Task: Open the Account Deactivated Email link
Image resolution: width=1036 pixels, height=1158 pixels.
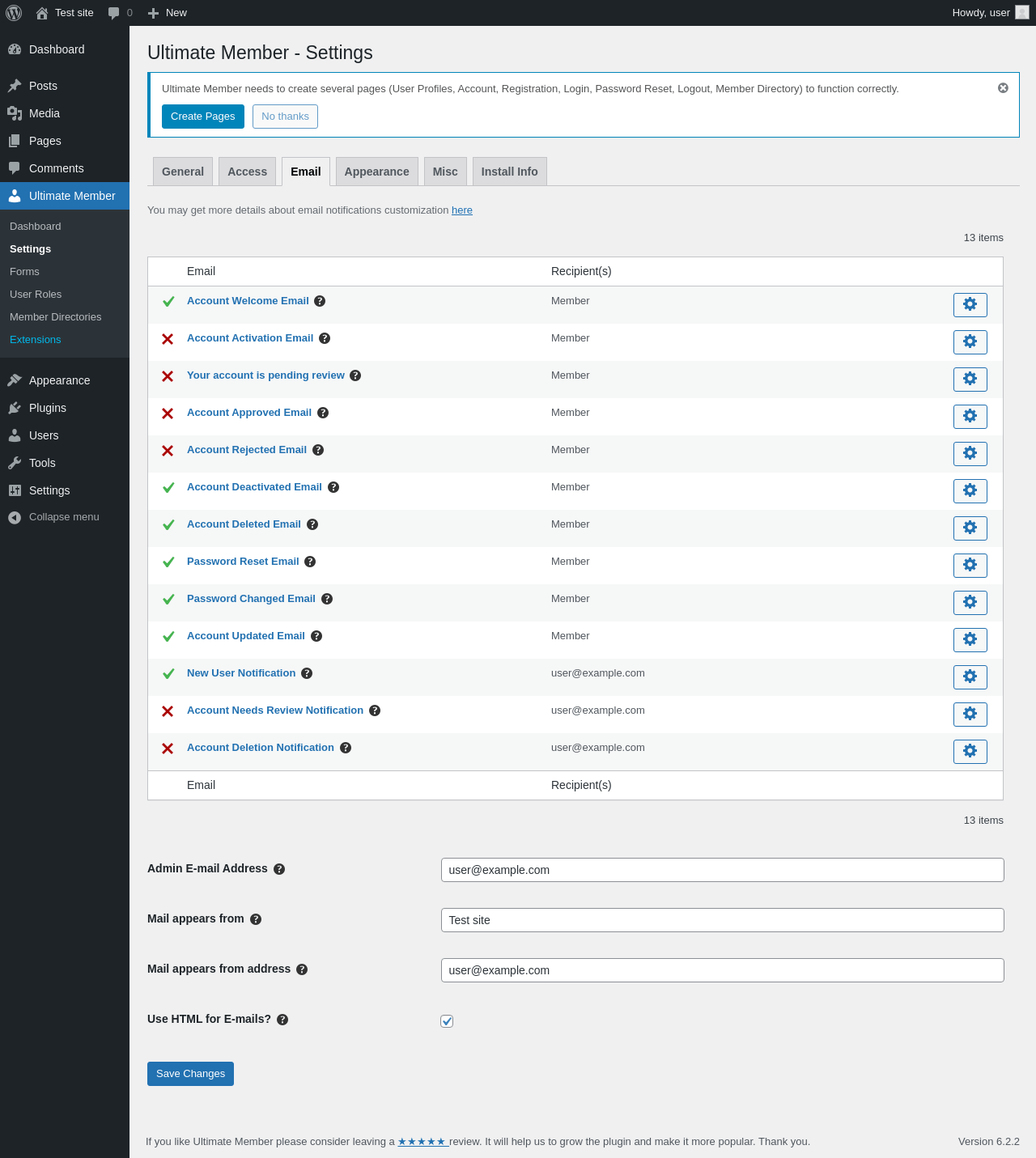Action: tap(254, 487)
